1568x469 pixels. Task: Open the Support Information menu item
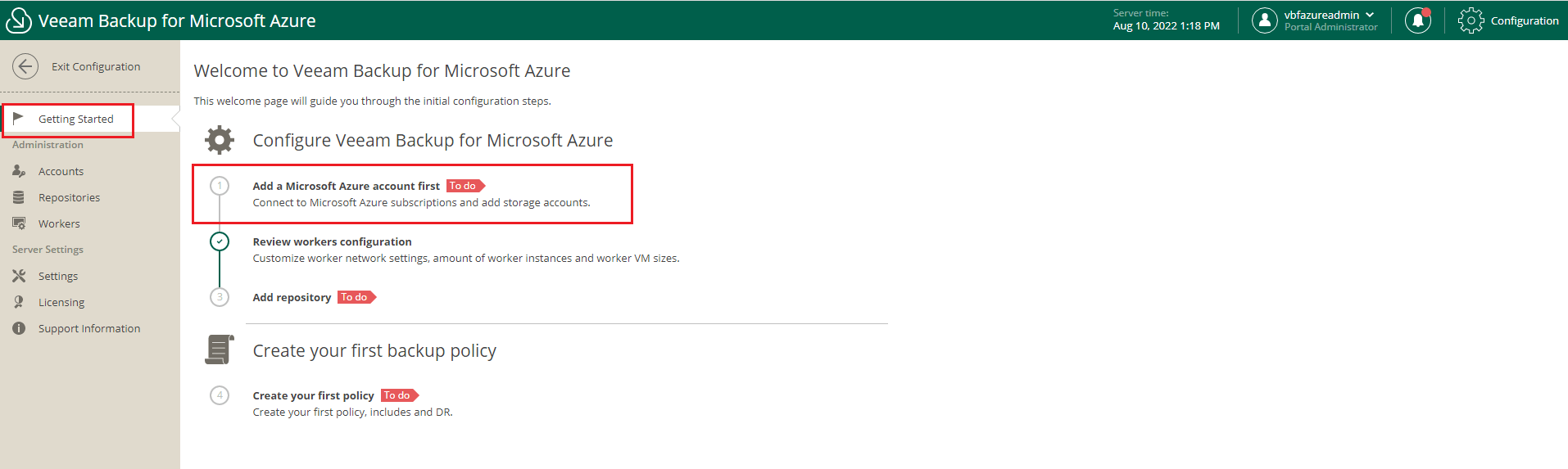[89, 328]
